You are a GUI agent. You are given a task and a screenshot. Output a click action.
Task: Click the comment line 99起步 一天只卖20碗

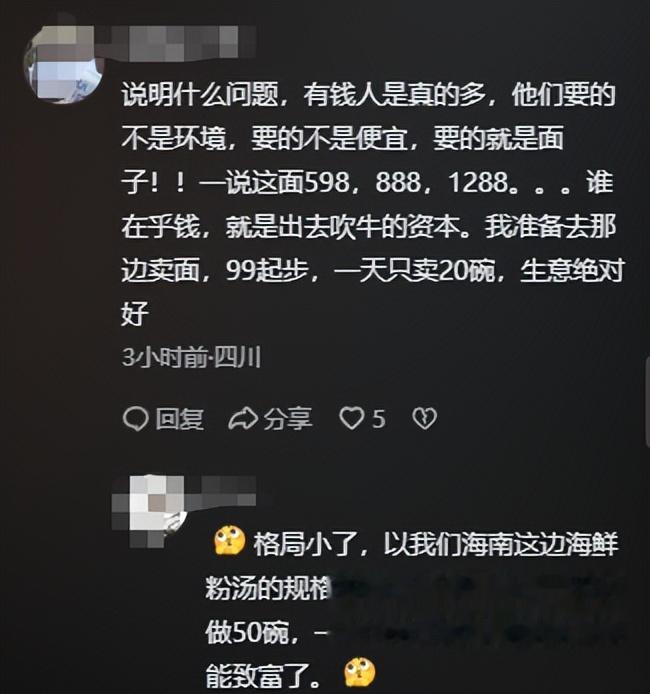(372, 270)
